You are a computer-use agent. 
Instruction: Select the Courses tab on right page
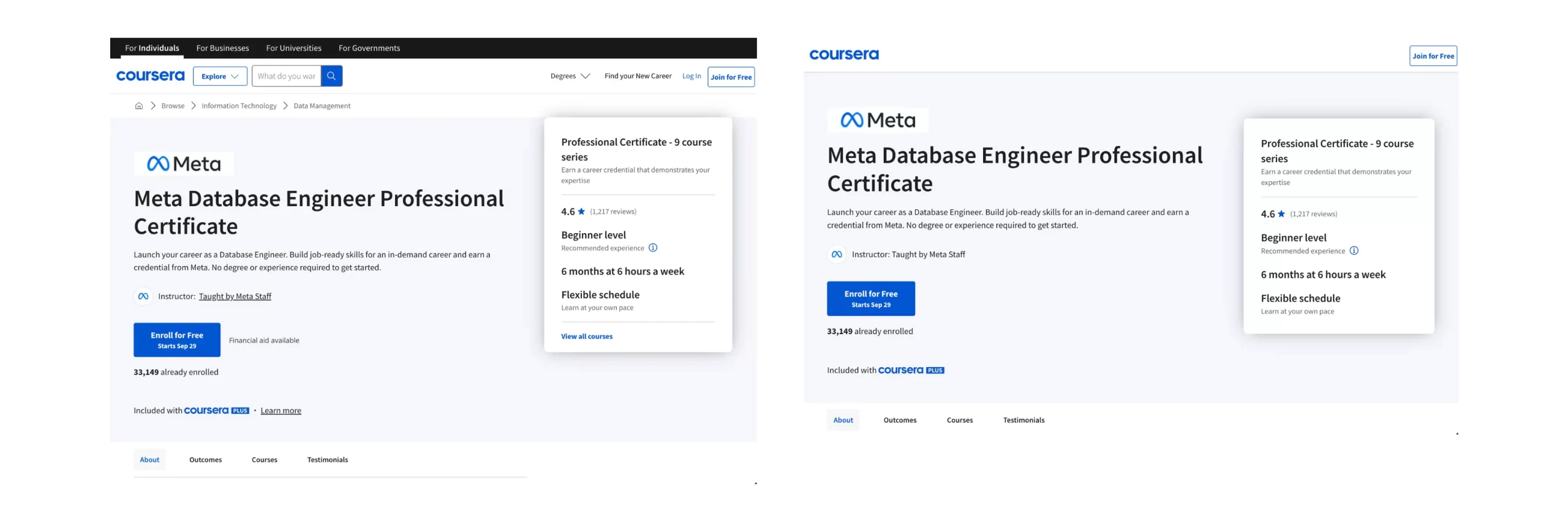pyautogui.click(x=959, y=420)
